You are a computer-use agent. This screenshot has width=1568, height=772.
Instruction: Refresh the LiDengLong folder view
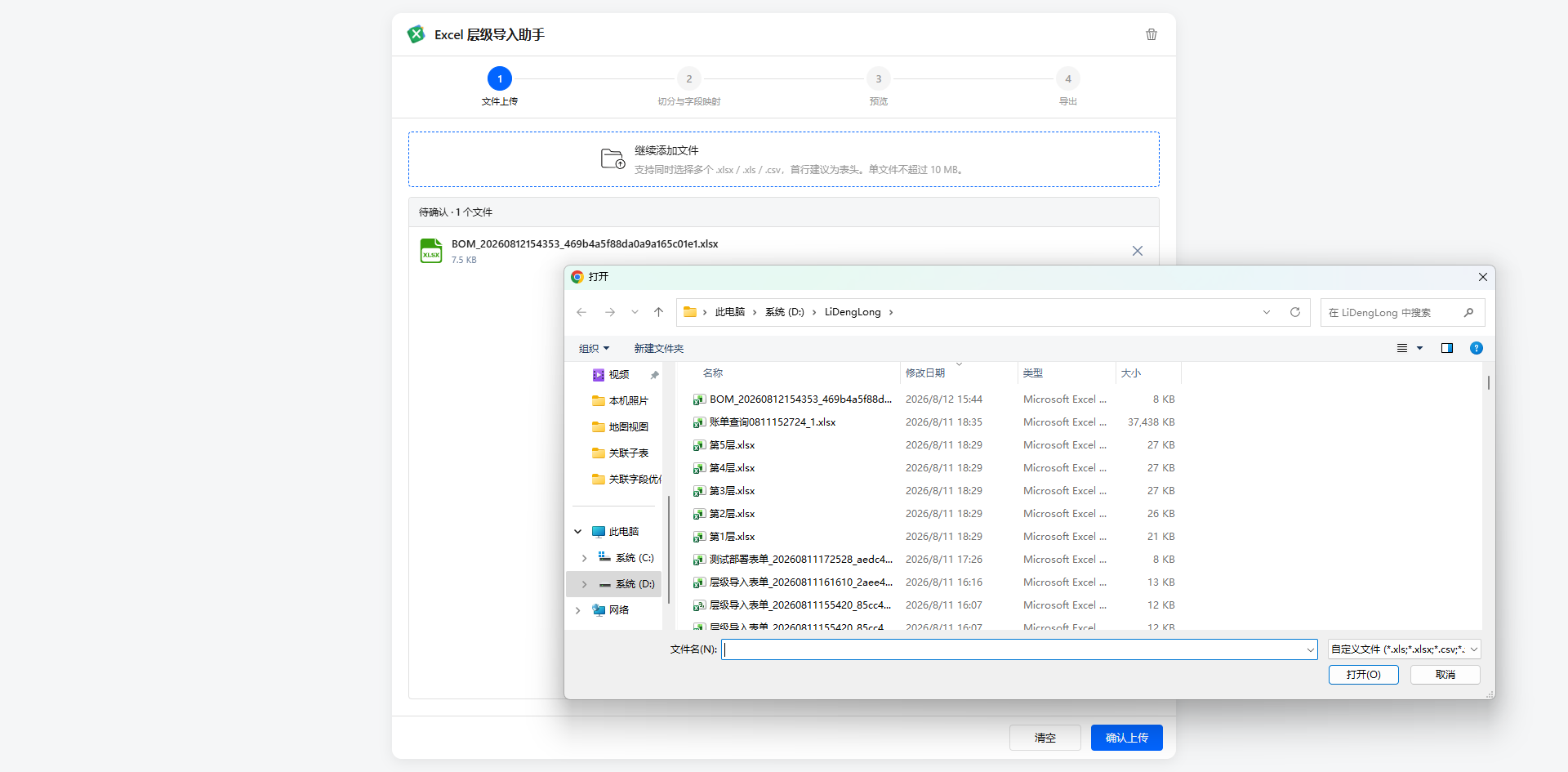(1295, 312)
